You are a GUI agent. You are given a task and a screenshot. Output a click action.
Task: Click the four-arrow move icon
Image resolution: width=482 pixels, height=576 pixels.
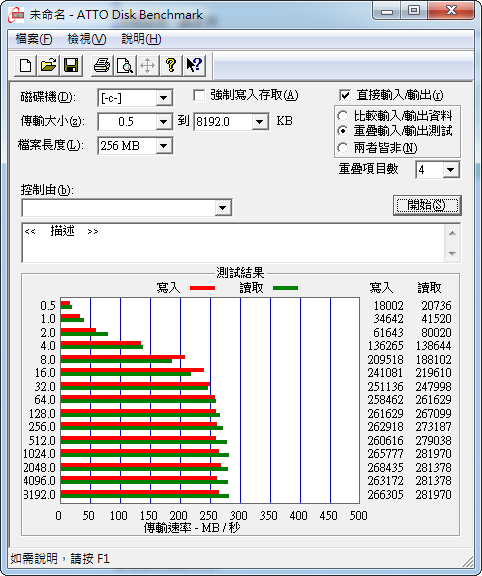coord(148,66)
